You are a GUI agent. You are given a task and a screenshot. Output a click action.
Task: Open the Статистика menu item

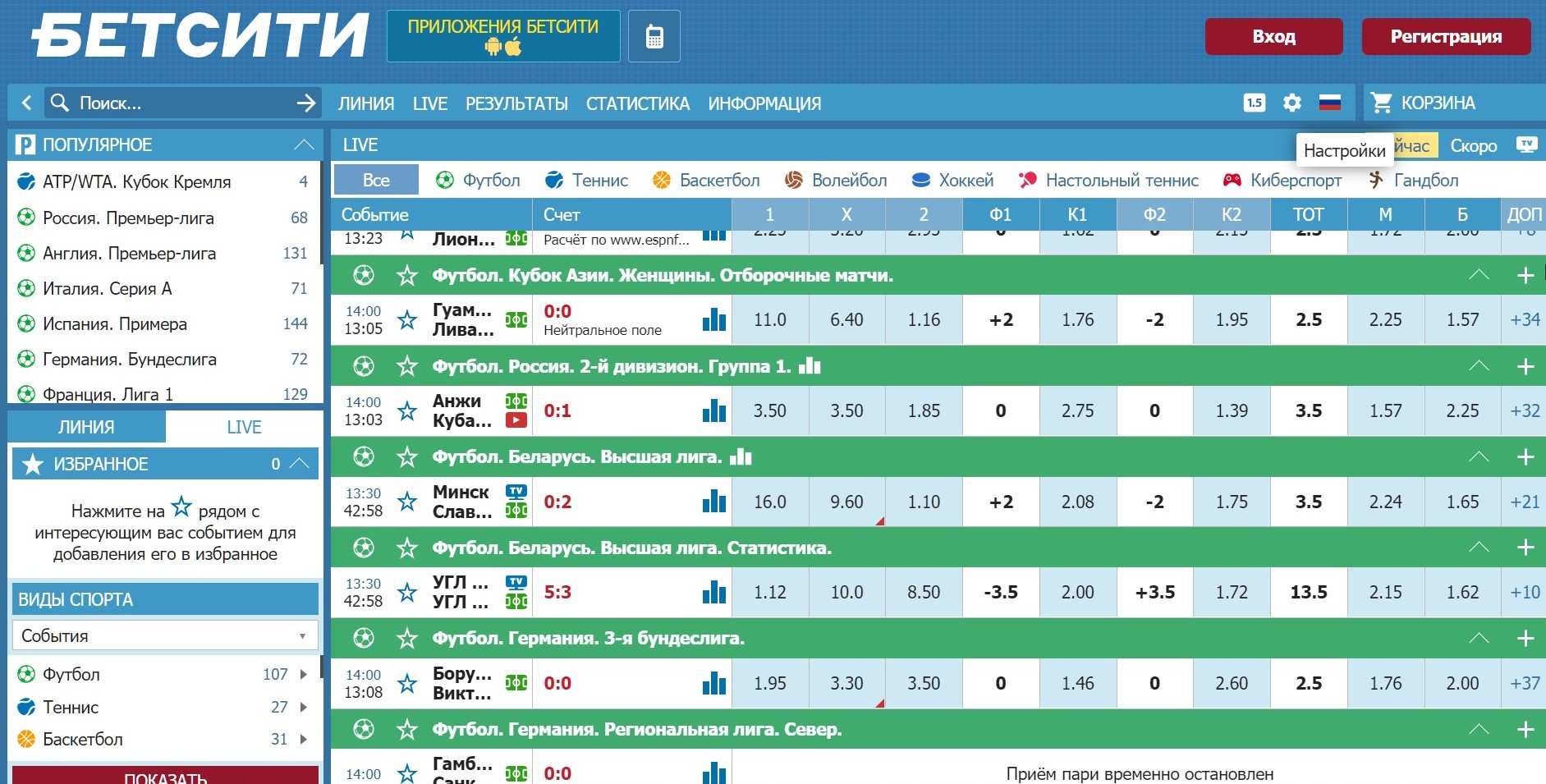638,103
